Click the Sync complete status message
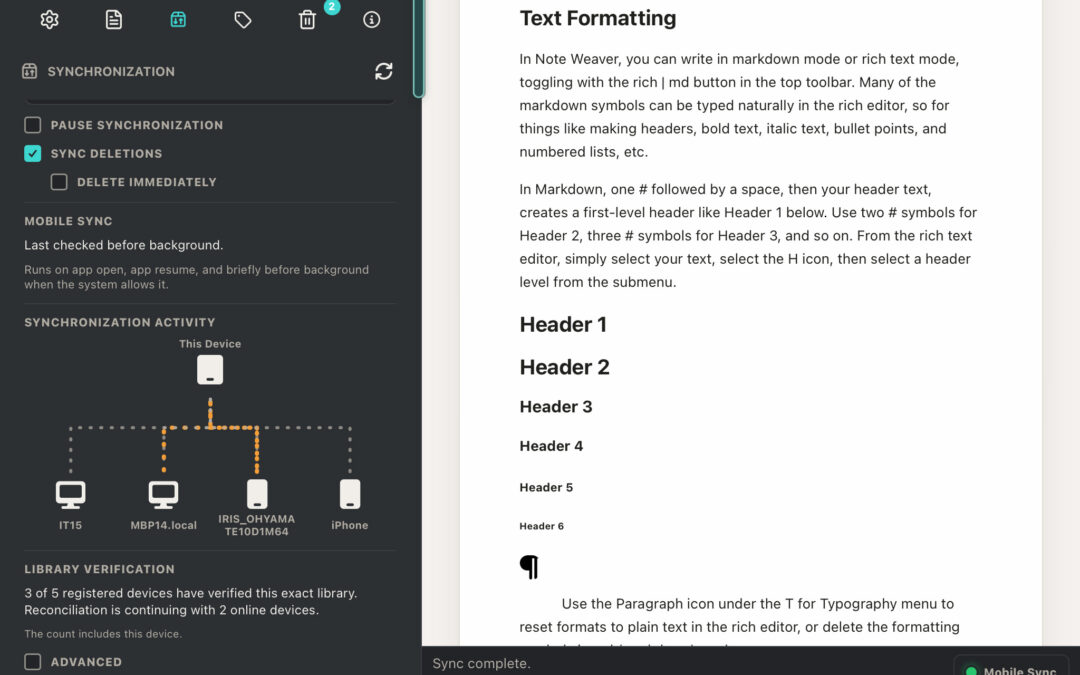The image size is (1080, 675). (x=481, y=663)
